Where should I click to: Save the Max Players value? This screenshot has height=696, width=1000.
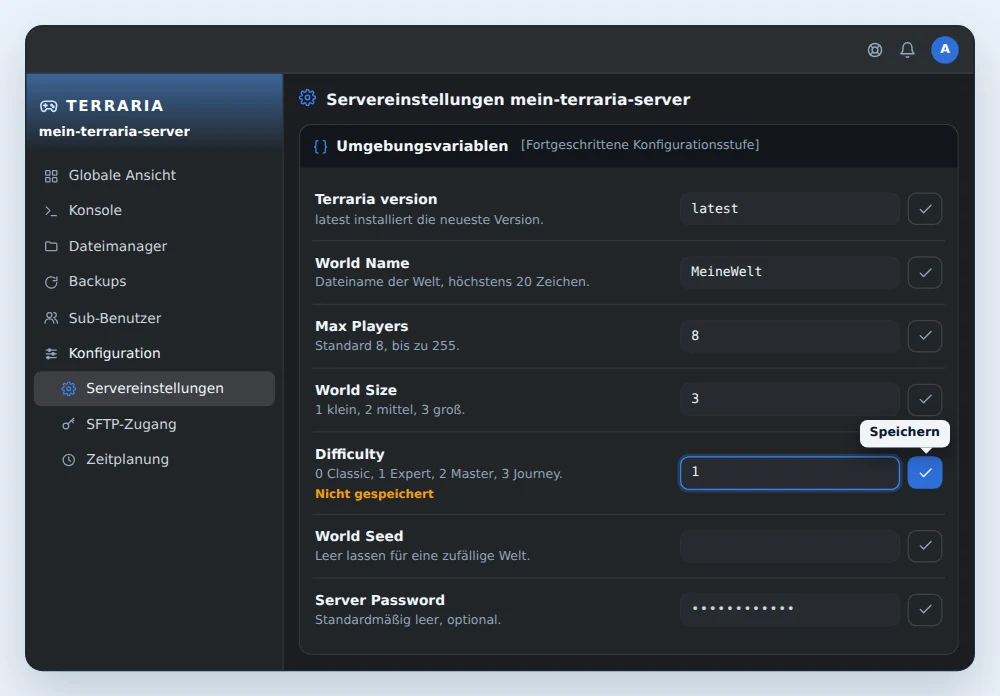pos(925,336)
